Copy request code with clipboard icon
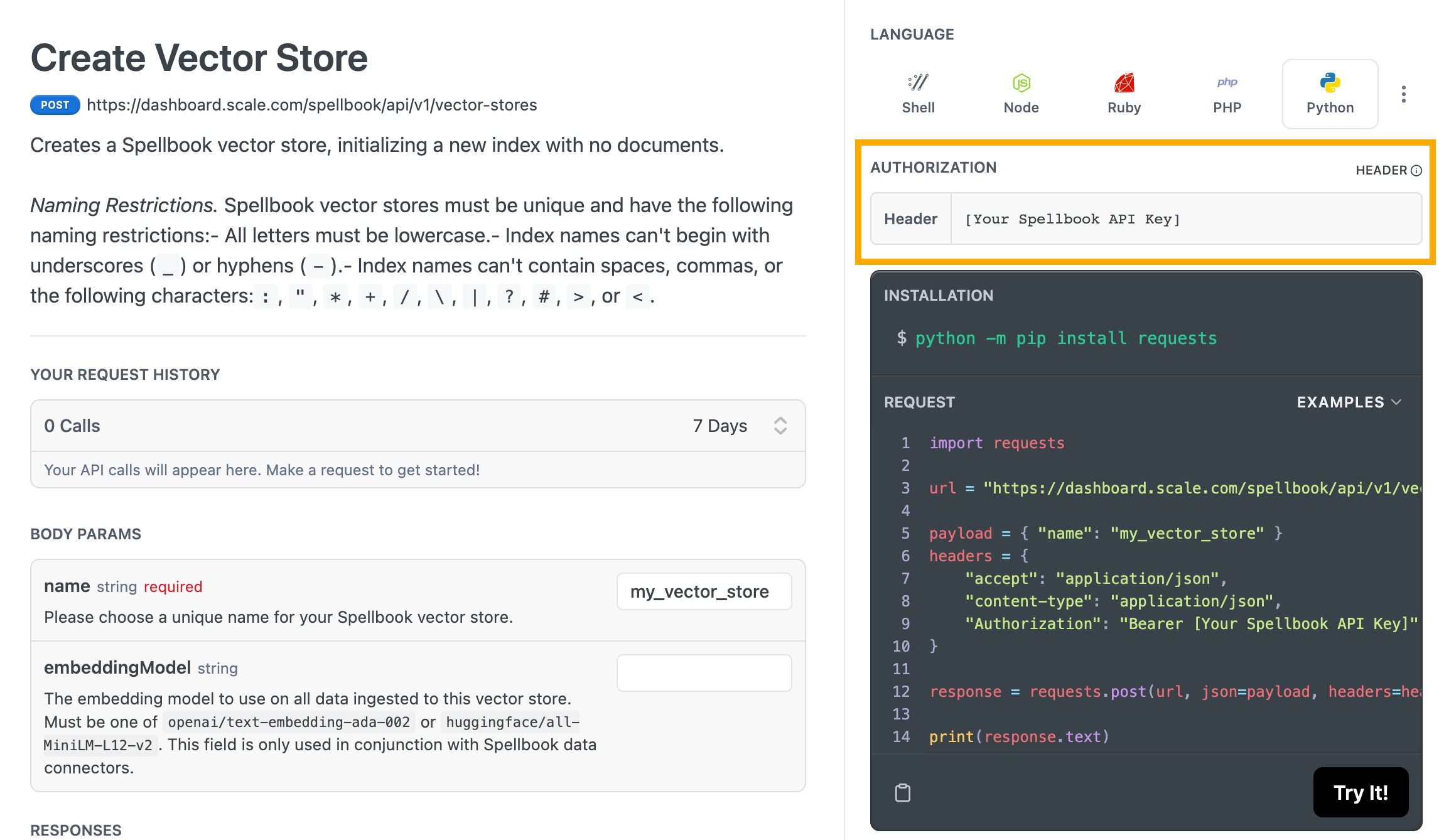The width and height of the screenshot is (1439, 840). (902, 792)
